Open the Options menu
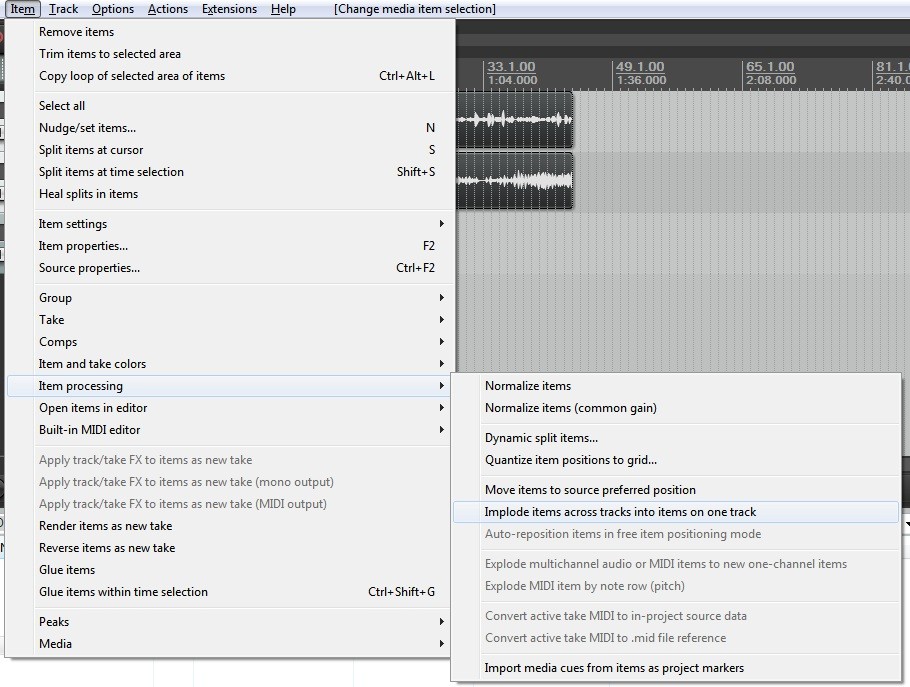The width and height of the screenshot is (910, 687). pos(113,9)
